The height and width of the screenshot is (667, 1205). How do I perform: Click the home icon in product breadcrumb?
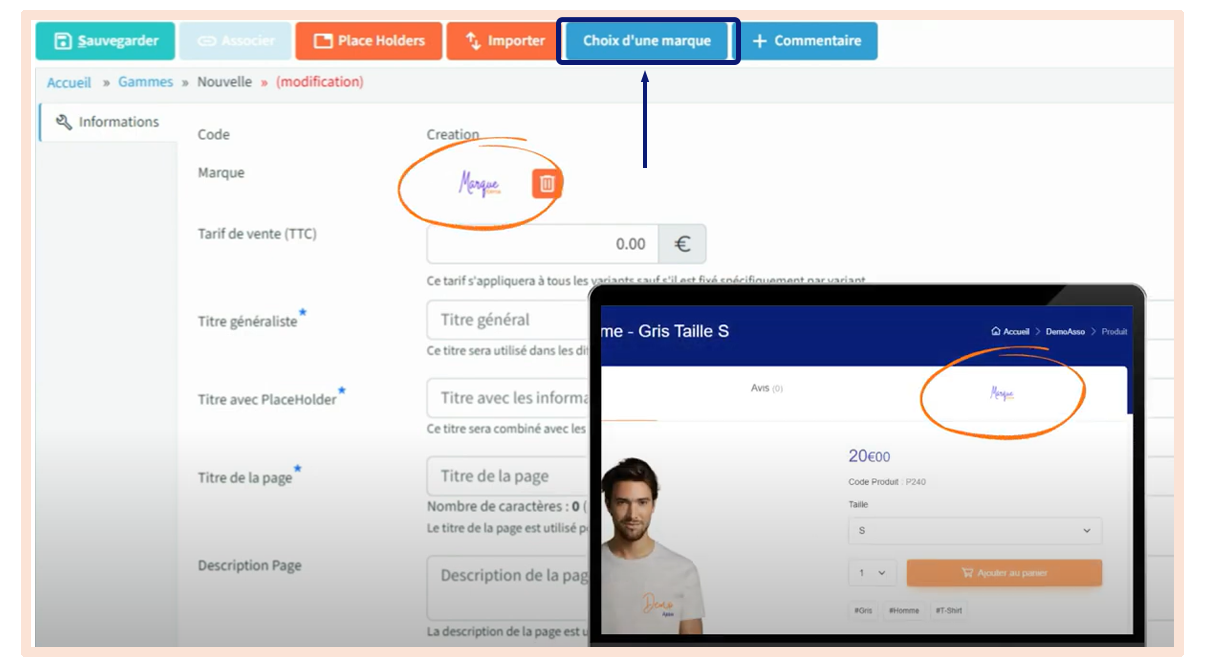[x=996, y=331]
